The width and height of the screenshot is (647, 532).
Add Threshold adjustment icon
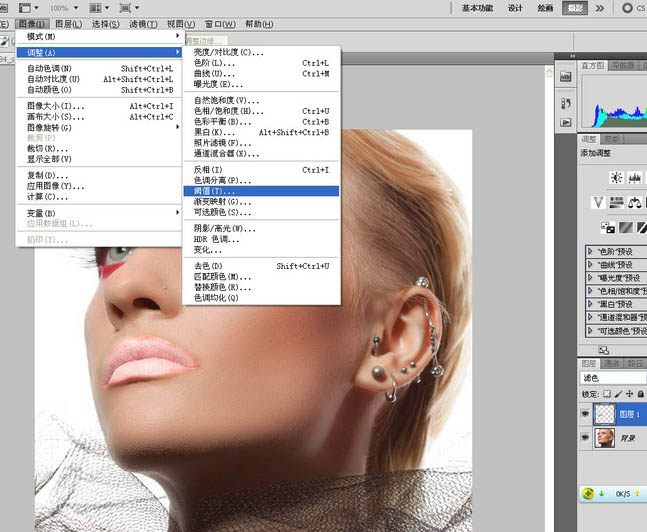(x=642, y=227)
